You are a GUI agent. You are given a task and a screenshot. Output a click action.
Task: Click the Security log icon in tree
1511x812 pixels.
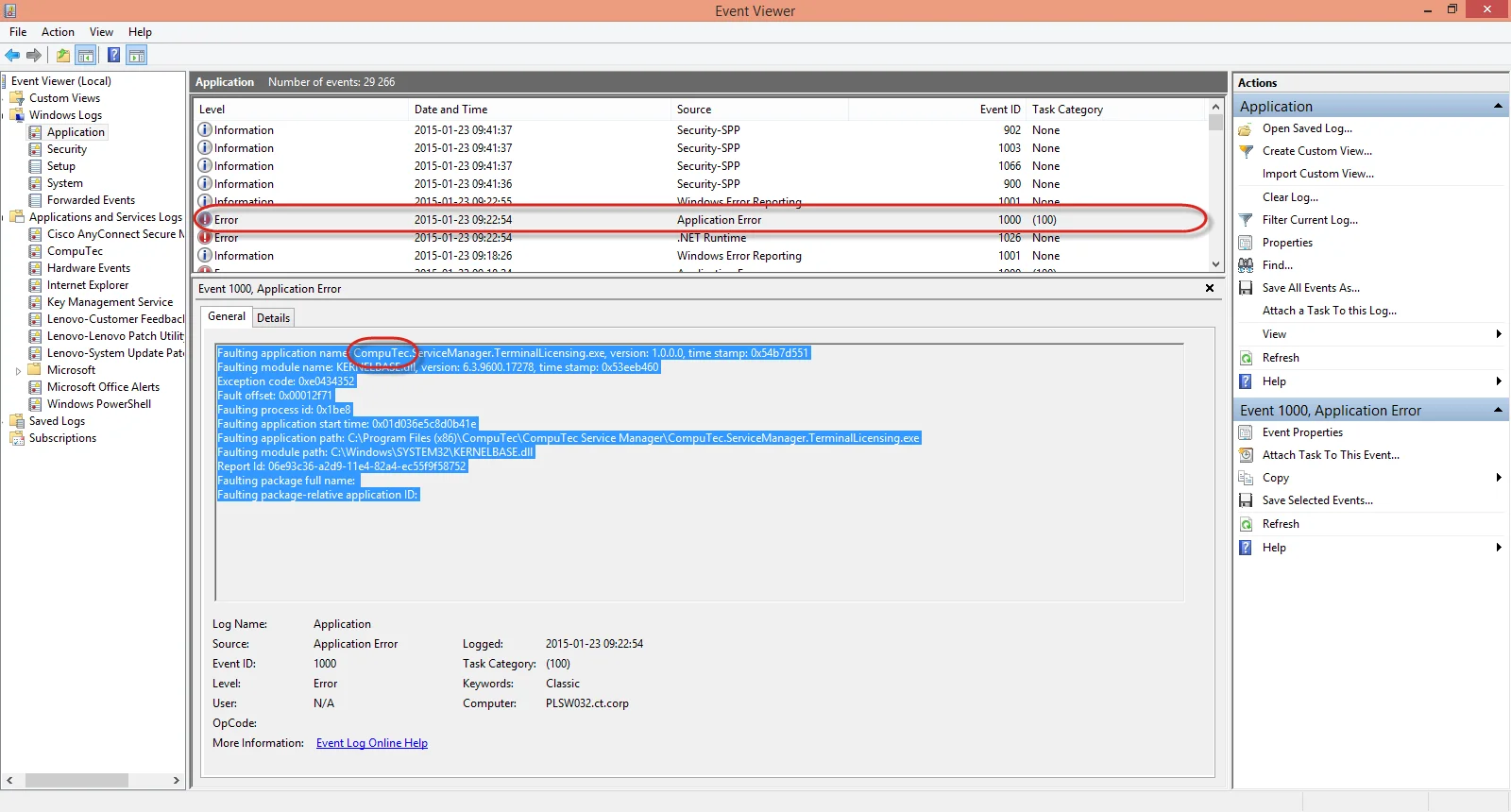coord(35,149)
